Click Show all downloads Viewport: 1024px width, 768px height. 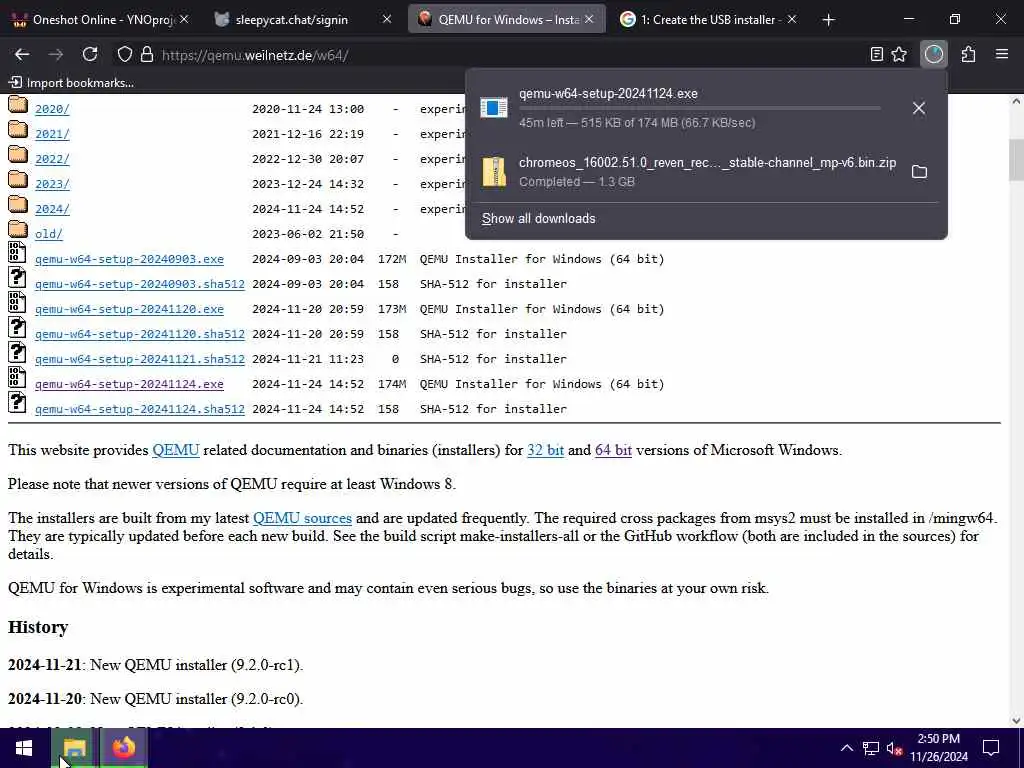click(x=539, y=219)
